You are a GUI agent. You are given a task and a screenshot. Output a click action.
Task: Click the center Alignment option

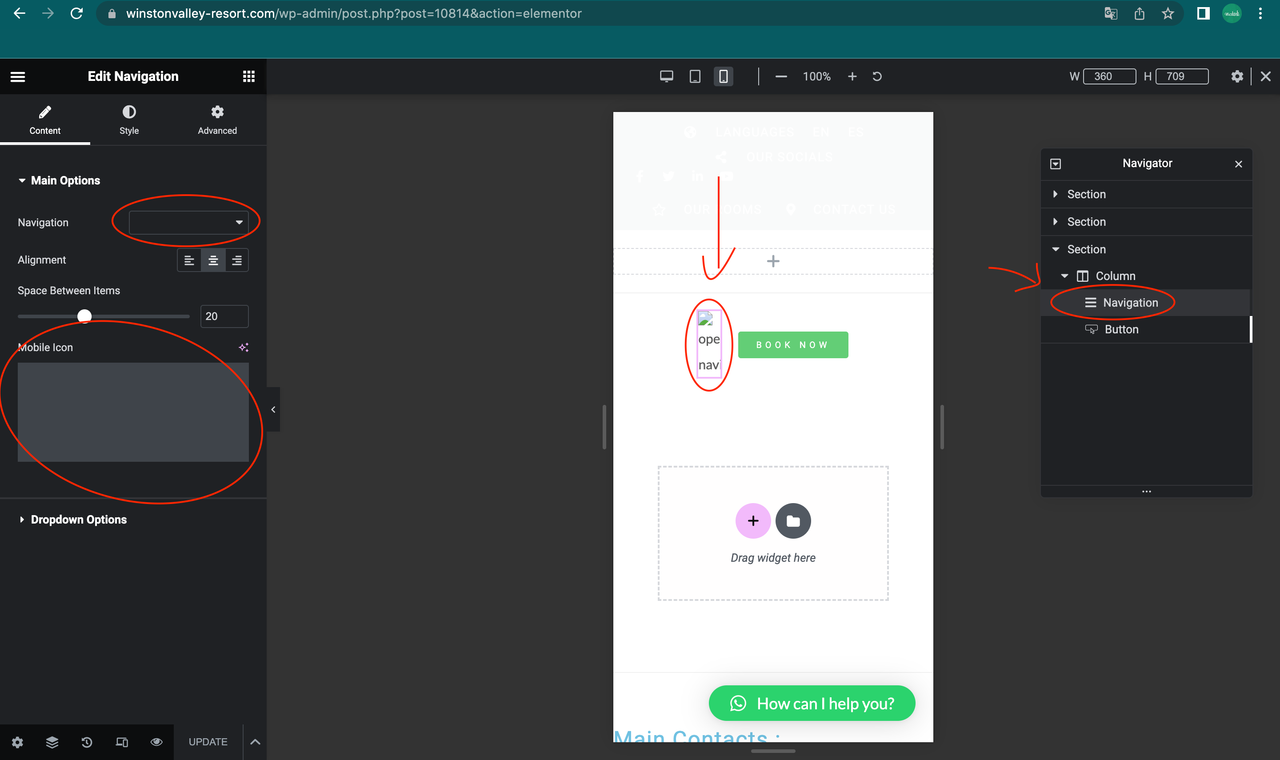tap(213, 259)
